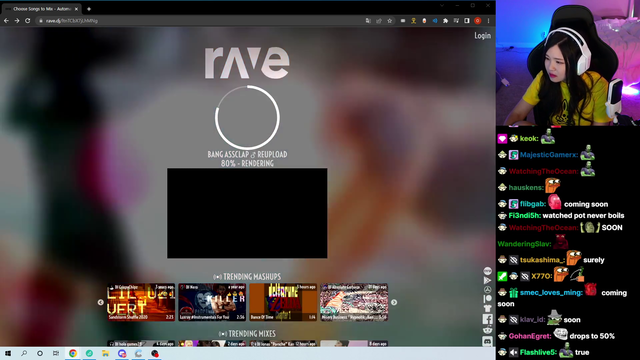This screenshot has height=360, width=640.
Task: Open the Killer Instrumentals For You mashup
Action: 212,302
